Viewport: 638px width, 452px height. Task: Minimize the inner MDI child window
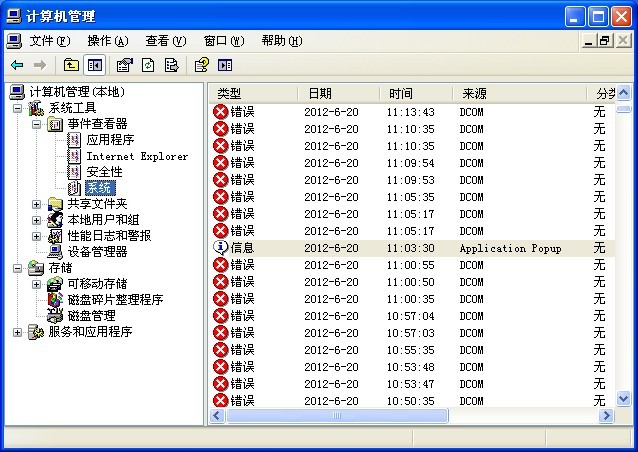(589, 41)
